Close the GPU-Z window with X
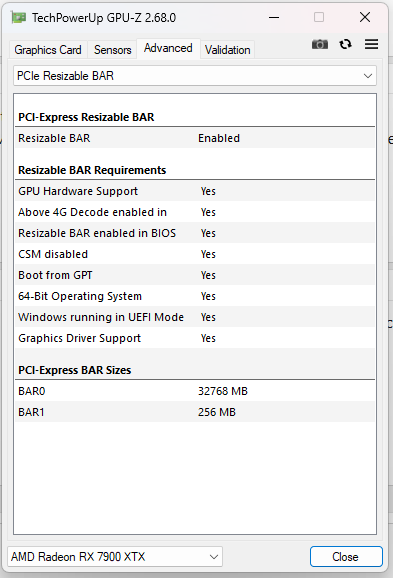 pyautogui.click(x=365, y=17)
